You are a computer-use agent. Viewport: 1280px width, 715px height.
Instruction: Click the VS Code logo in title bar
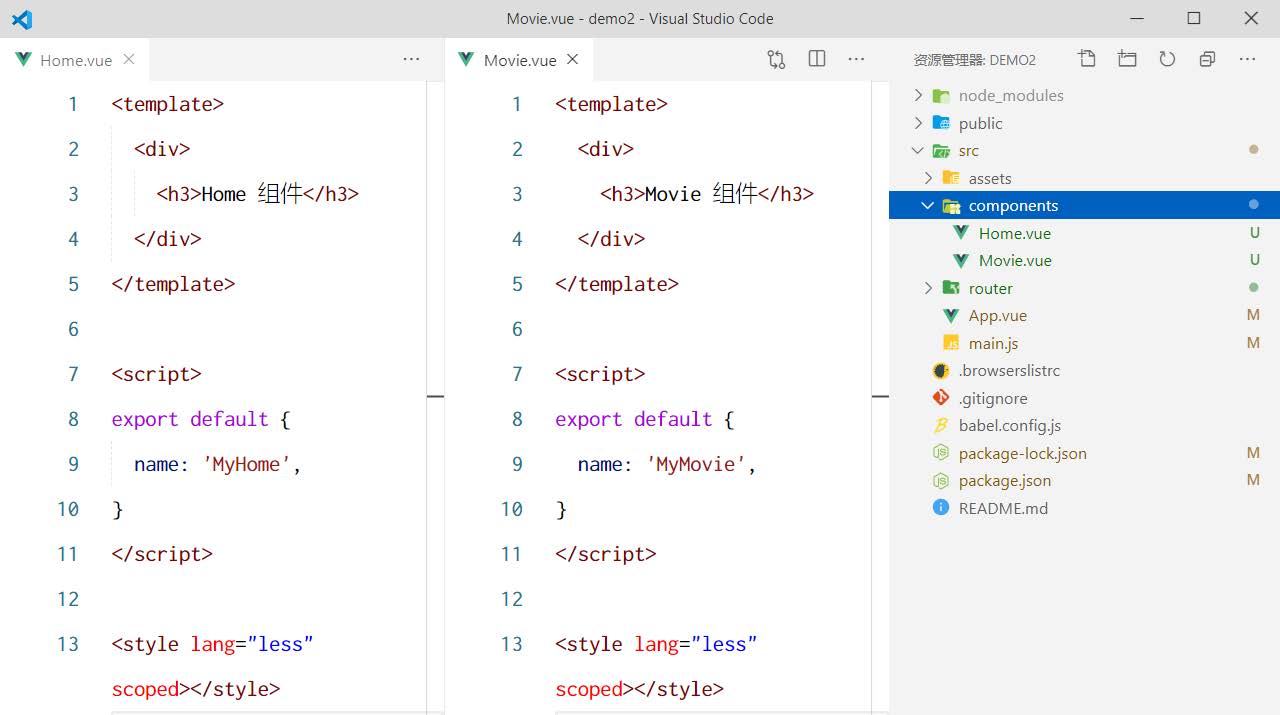[22, 19]
